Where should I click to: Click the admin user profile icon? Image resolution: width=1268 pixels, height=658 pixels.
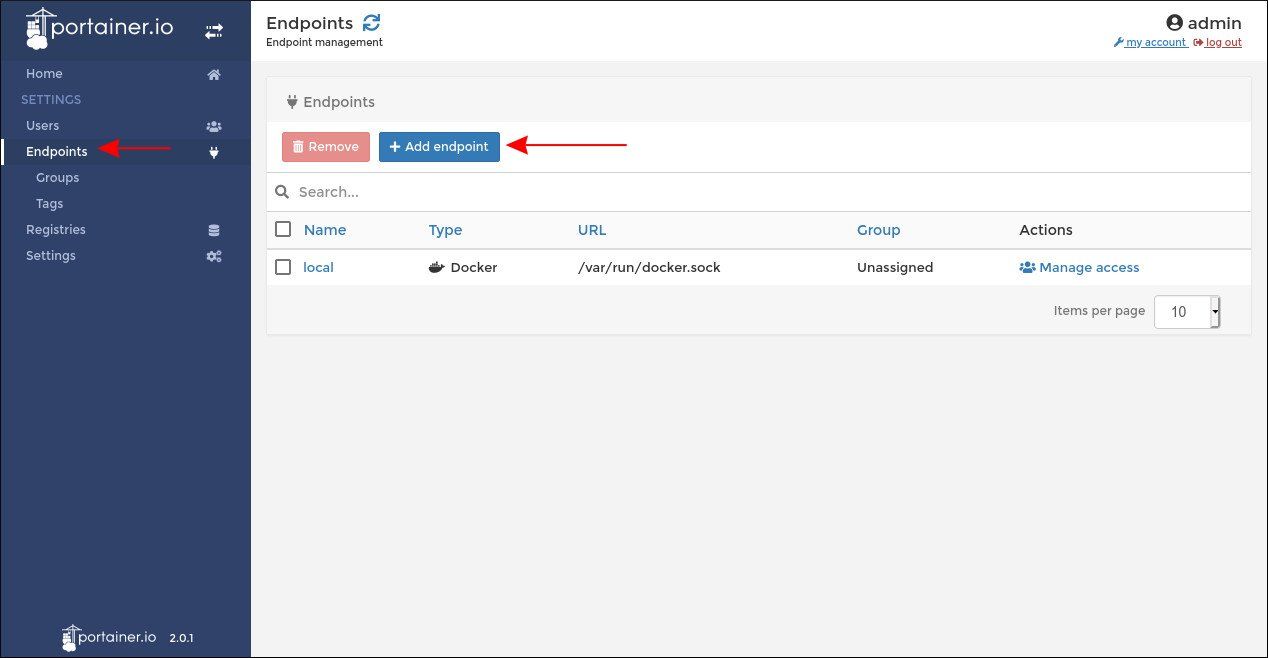1174,22
